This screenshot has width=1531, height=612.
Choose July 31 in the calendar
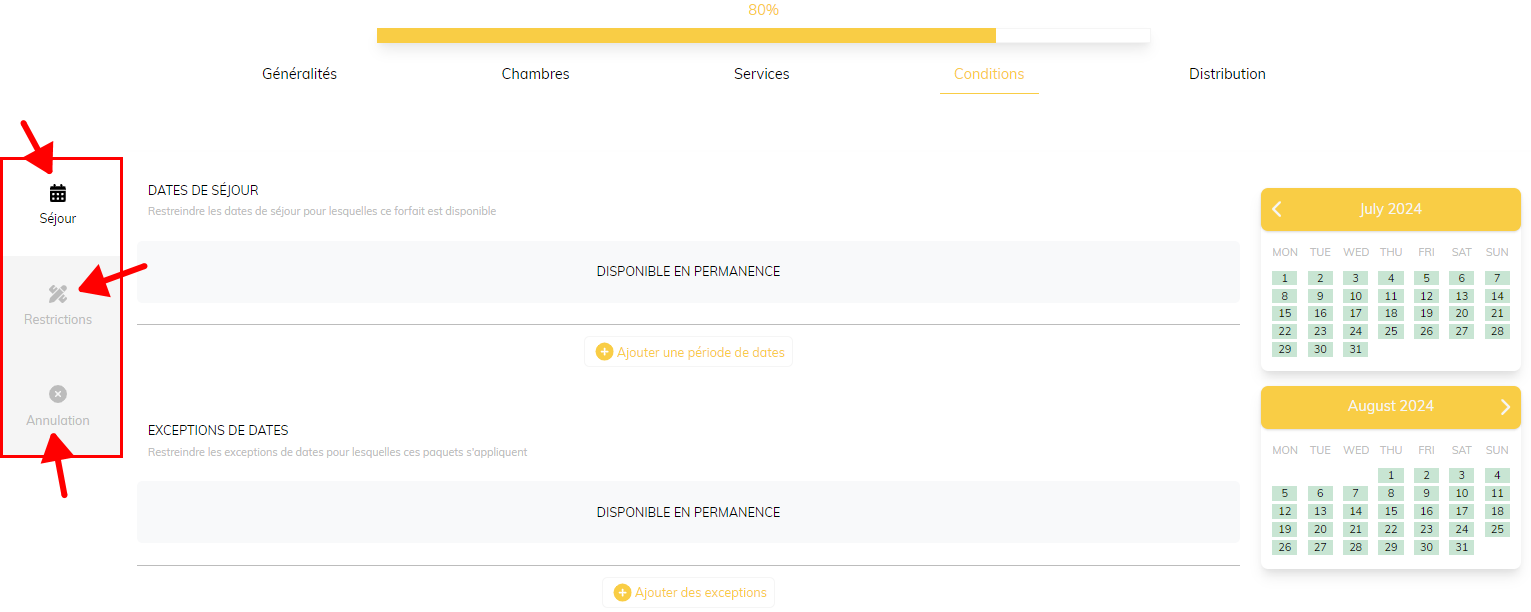click(1355, 350)
